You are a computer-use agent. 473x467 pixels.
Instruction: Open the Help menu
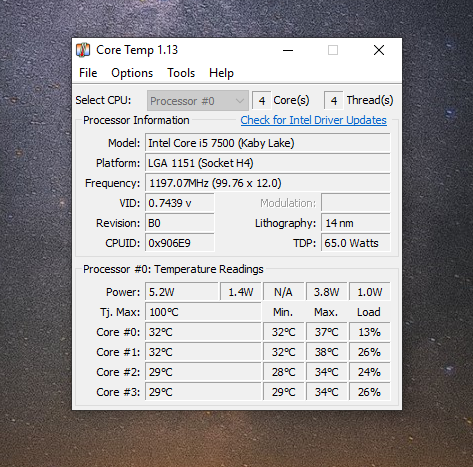(x=221, y=73)
